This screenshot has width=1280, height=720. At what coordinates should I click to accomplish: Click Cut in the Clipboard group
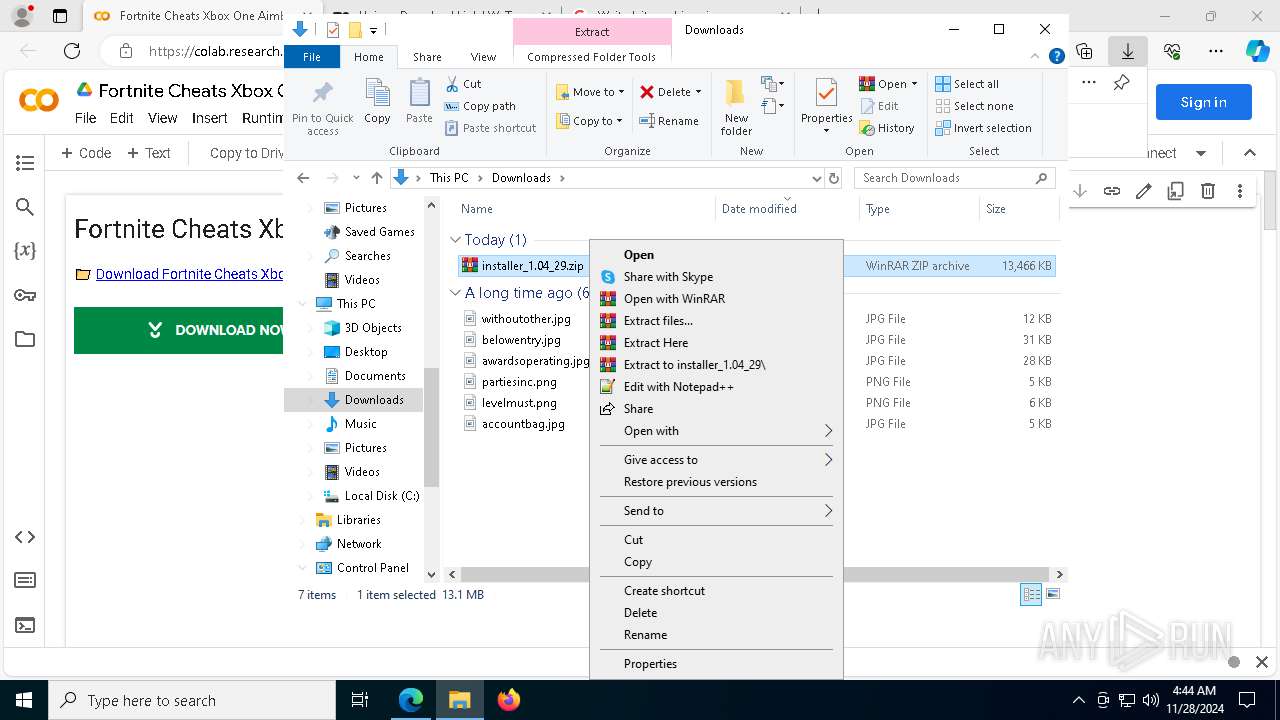[x=463, y=84]
